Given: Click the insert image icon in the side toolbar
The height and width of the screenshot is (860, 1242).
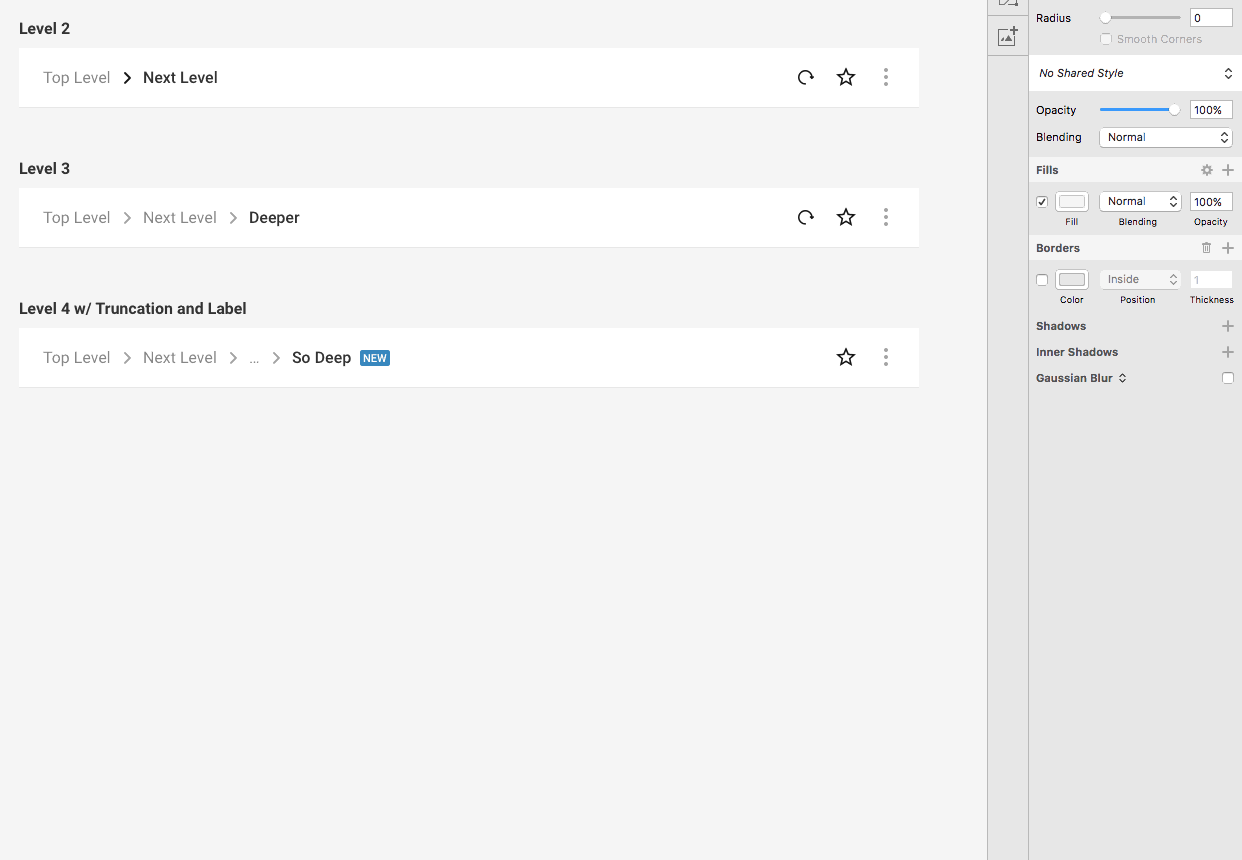Looking at the screenshot, I should tap(1007, 36).
